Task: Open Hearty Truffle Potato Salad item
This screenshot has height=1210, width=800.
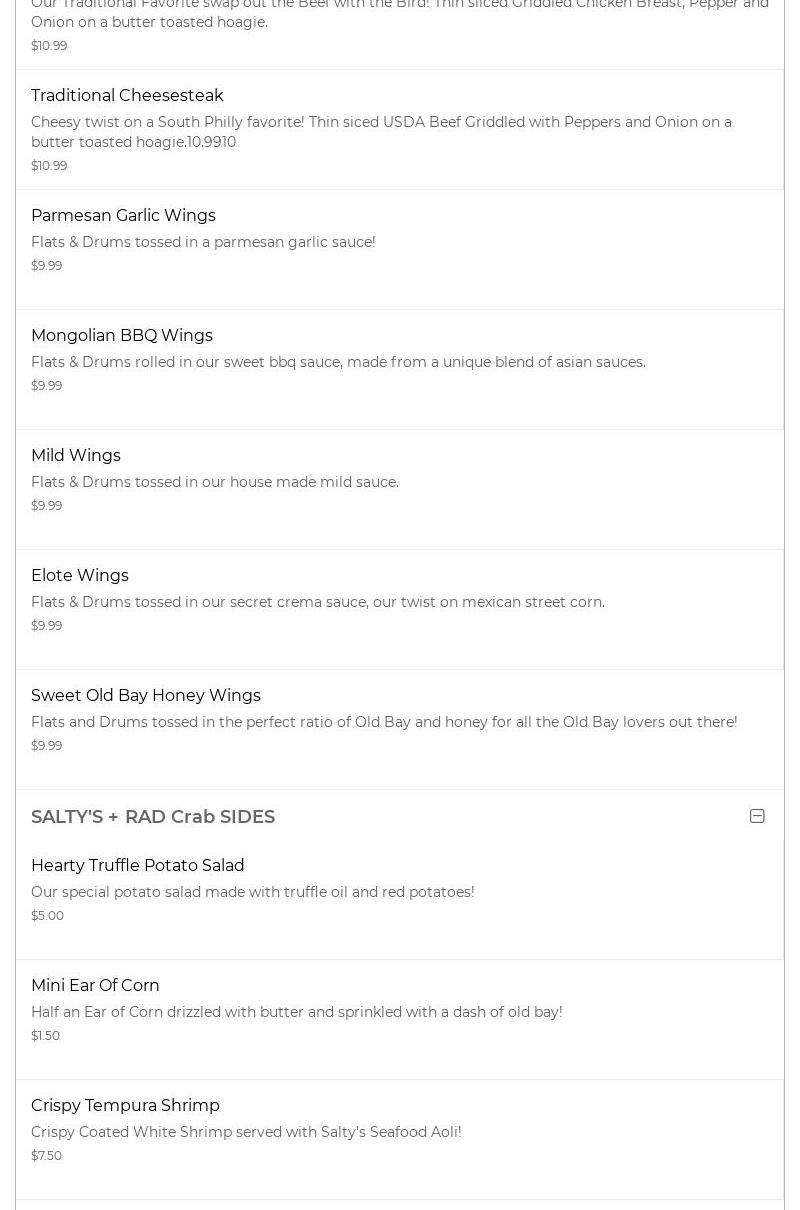Action: point(138,866)
